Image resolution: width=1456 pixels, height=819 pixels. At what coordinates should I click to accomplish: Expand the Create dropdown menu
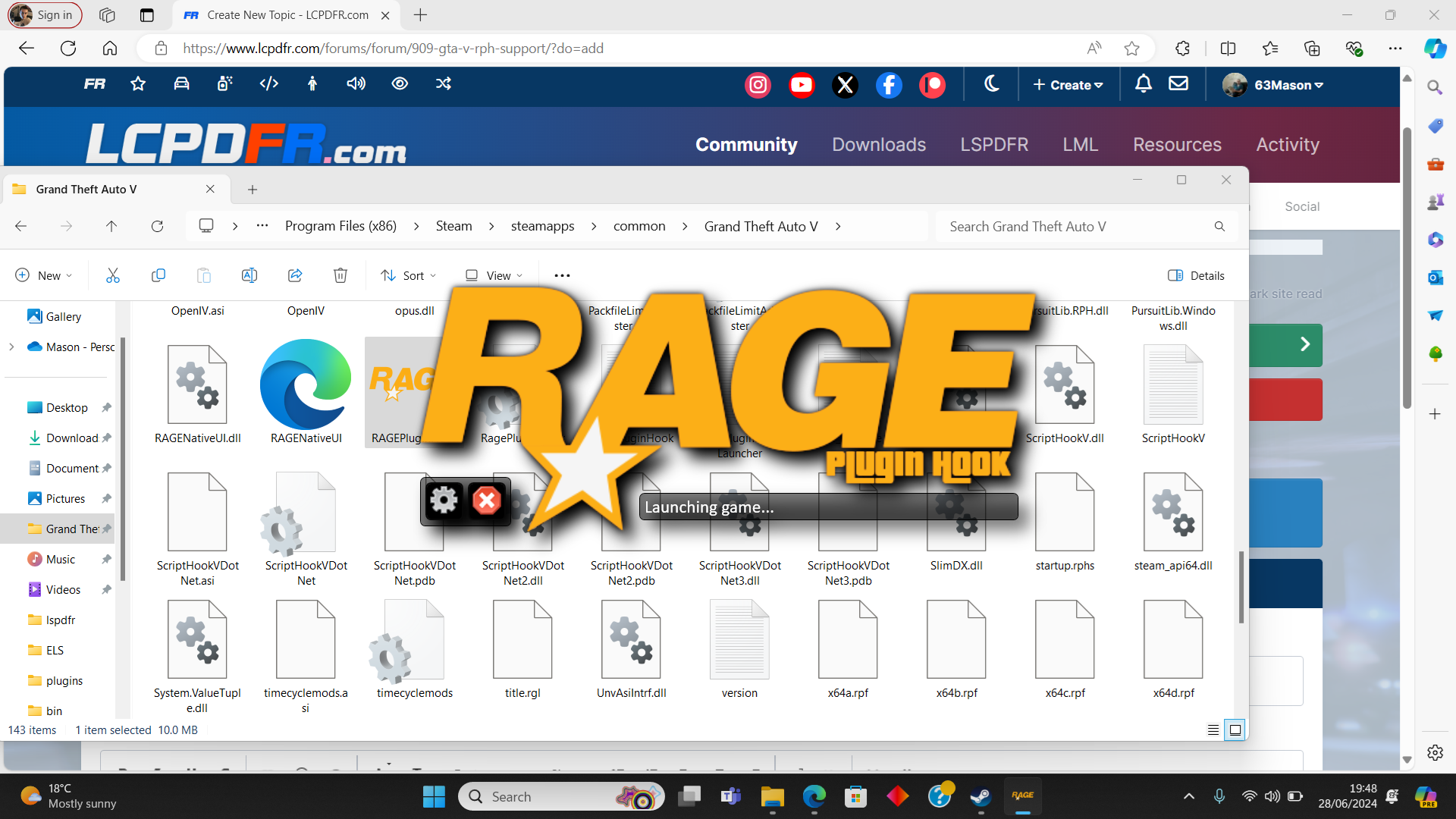pos(1068,85)
